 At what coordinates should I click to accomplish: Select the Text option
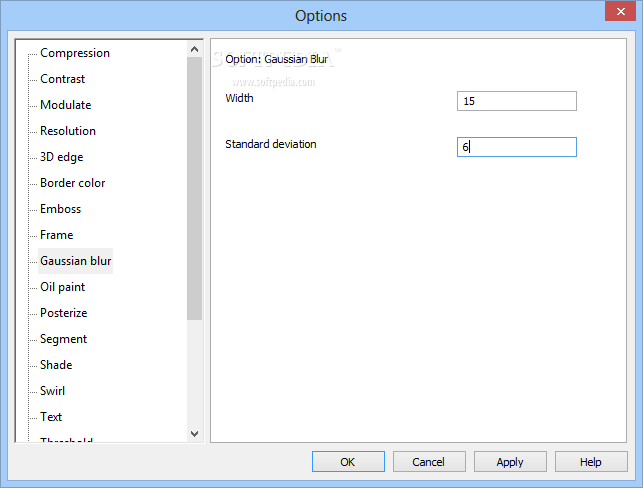[51, 417]
